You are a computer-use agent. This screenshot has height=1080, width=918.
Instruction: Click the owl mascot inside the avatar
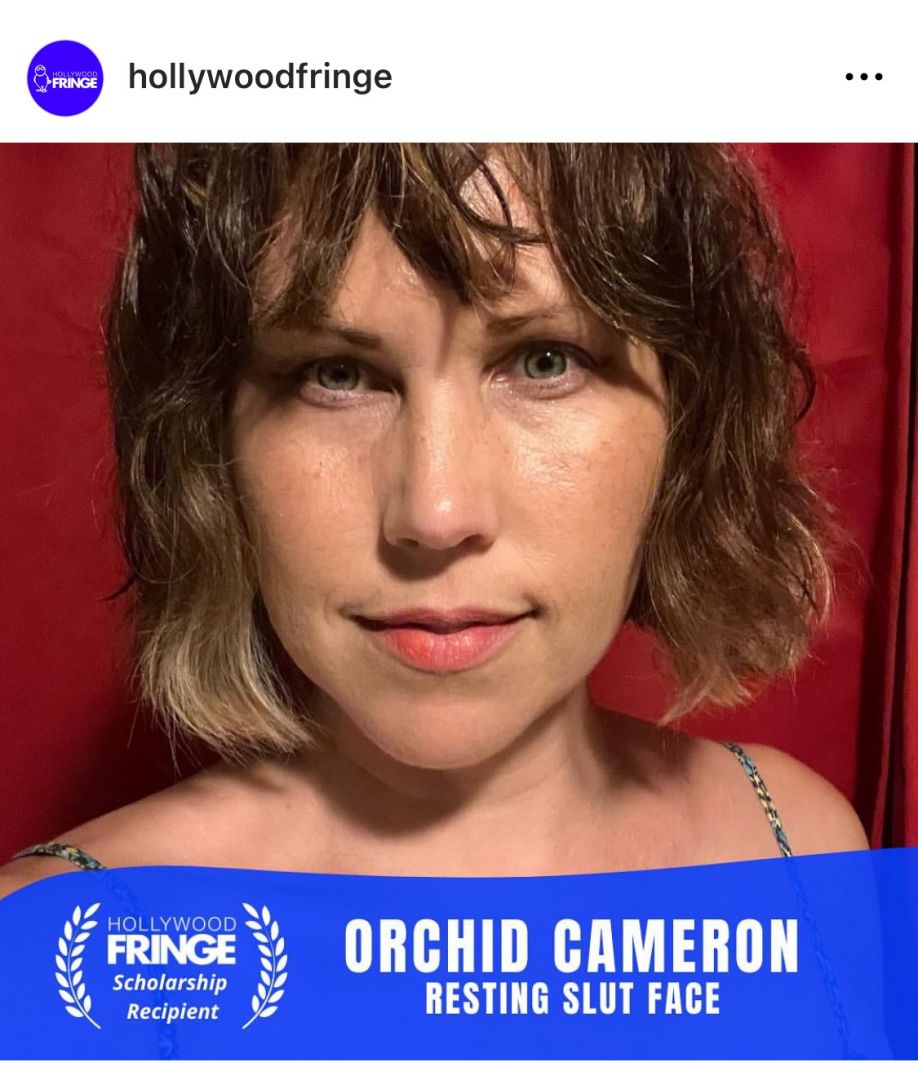[41, 78]
